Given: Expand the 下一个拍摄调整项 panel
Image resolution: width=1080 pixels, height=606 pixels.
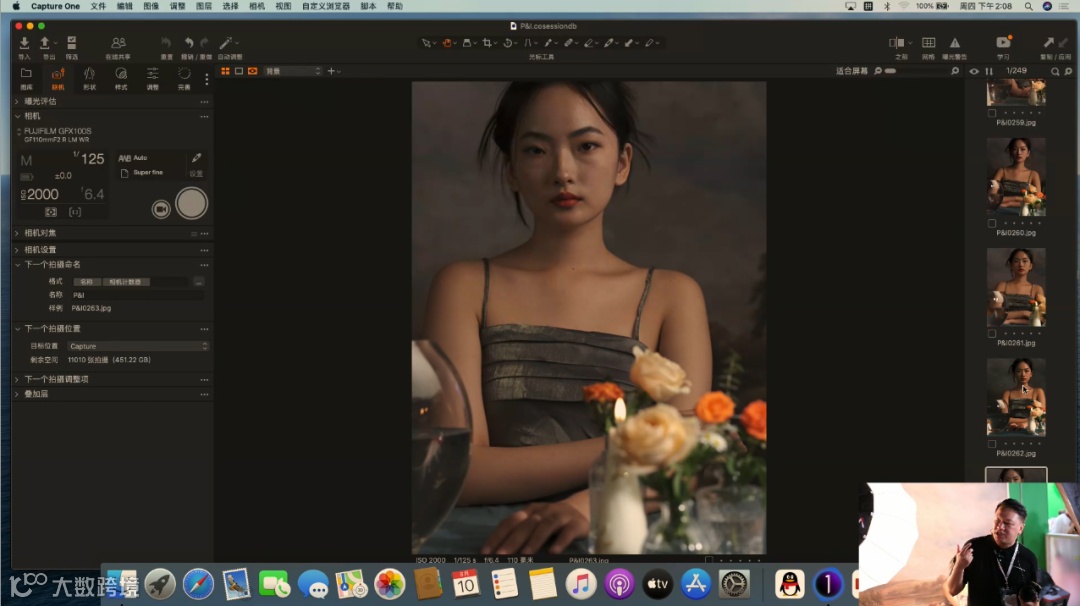Looking at the screenshot, I should [17, 379].
